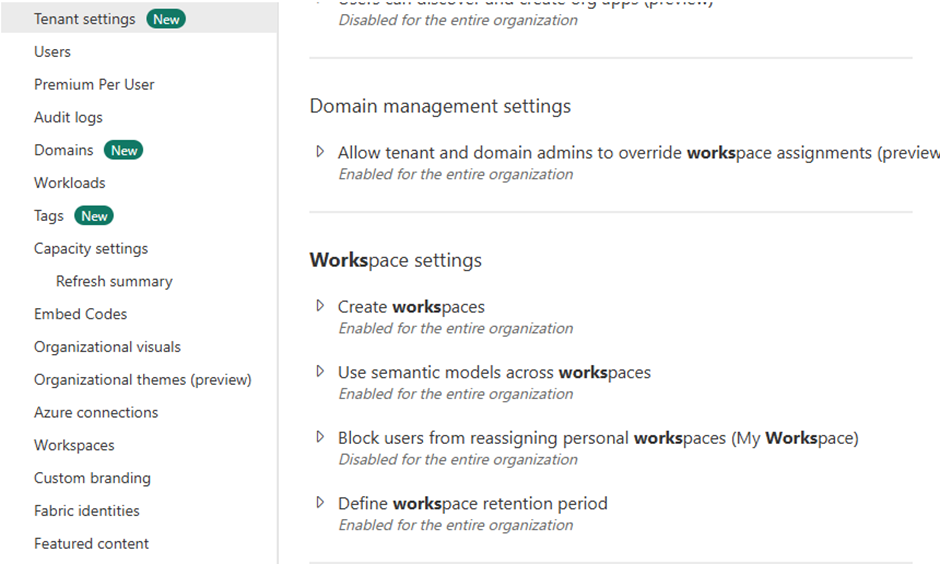Expand Block users from reassigning personal workspaces
Screen dimensions: 940x564
pyautogui.click(x=320, y=437)
